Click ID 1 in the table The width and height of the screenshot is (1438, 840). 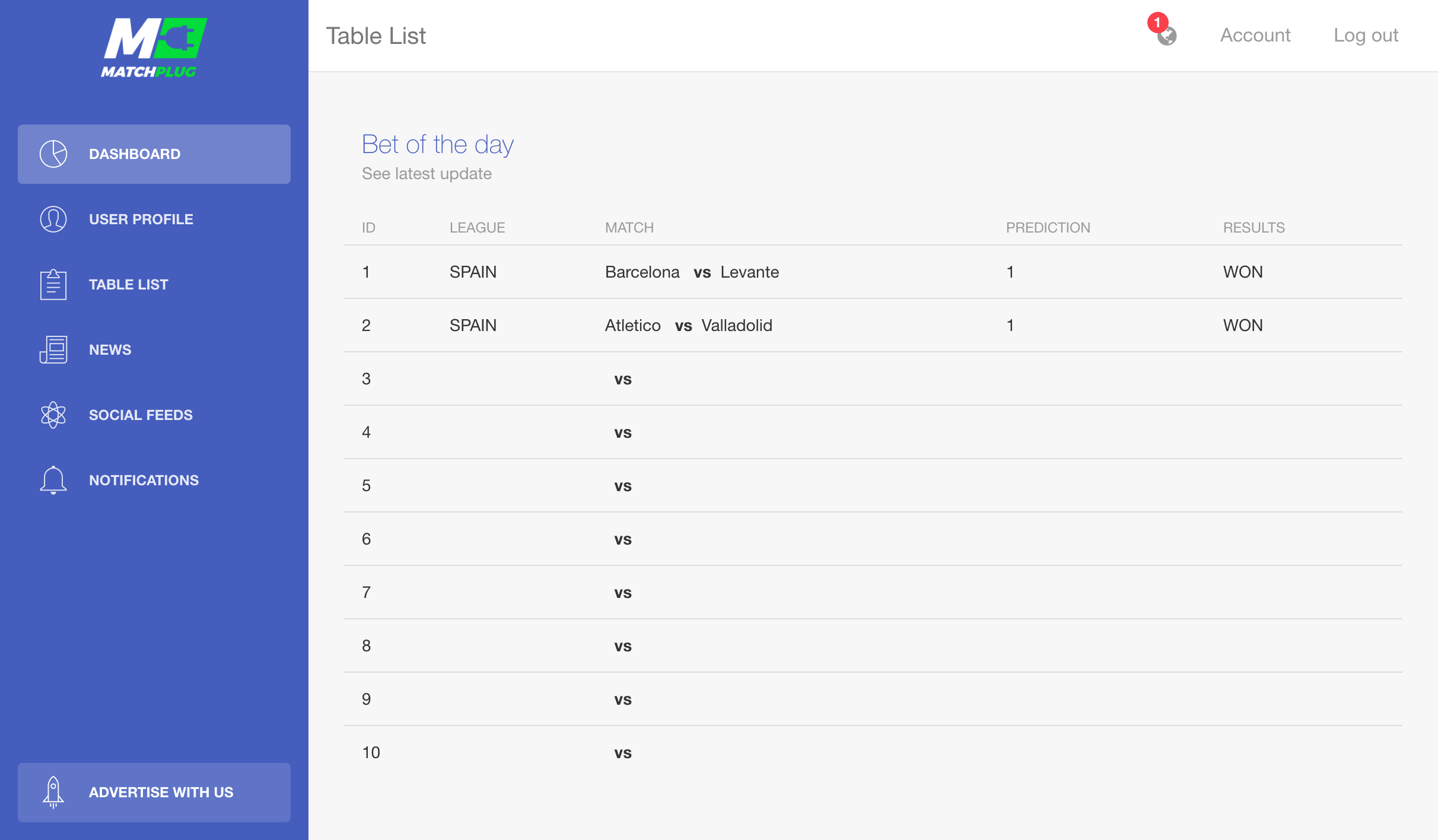[x=366, y=272]
